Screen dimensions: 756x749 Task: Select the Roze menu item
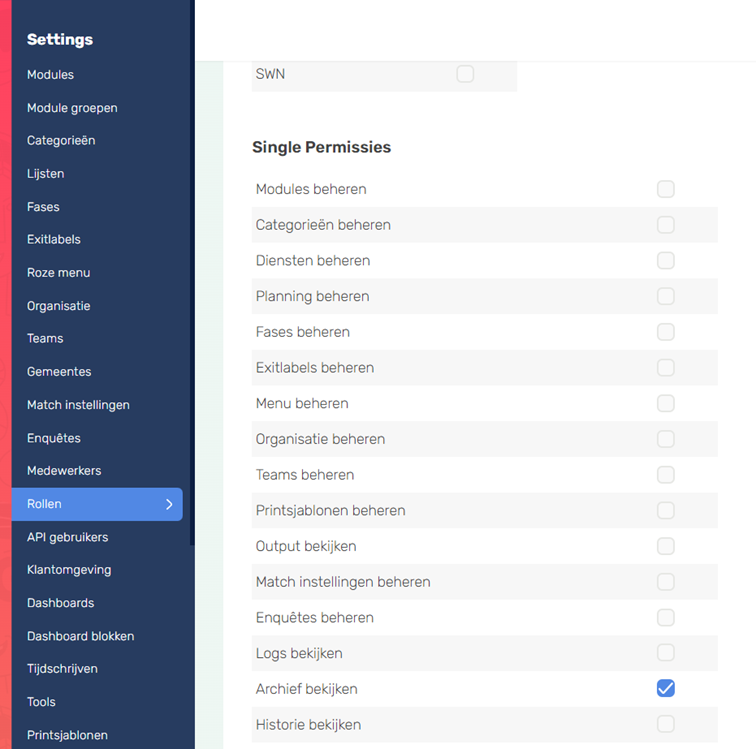[x=58, y=273]
